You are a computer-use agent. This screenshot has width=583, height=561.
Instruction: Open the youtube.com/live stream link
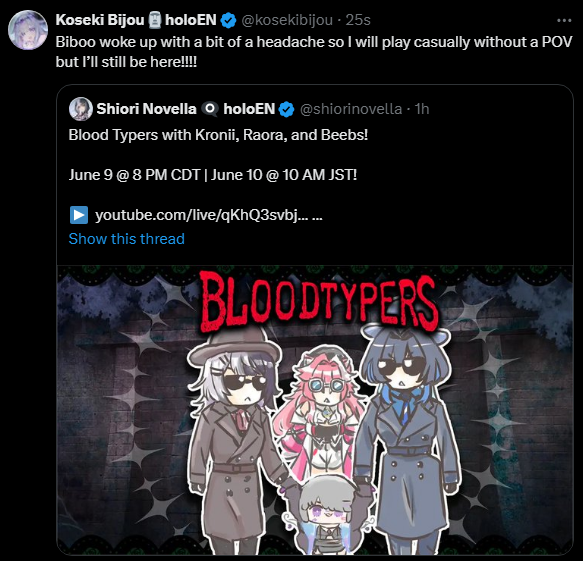(x=209, y=215)
